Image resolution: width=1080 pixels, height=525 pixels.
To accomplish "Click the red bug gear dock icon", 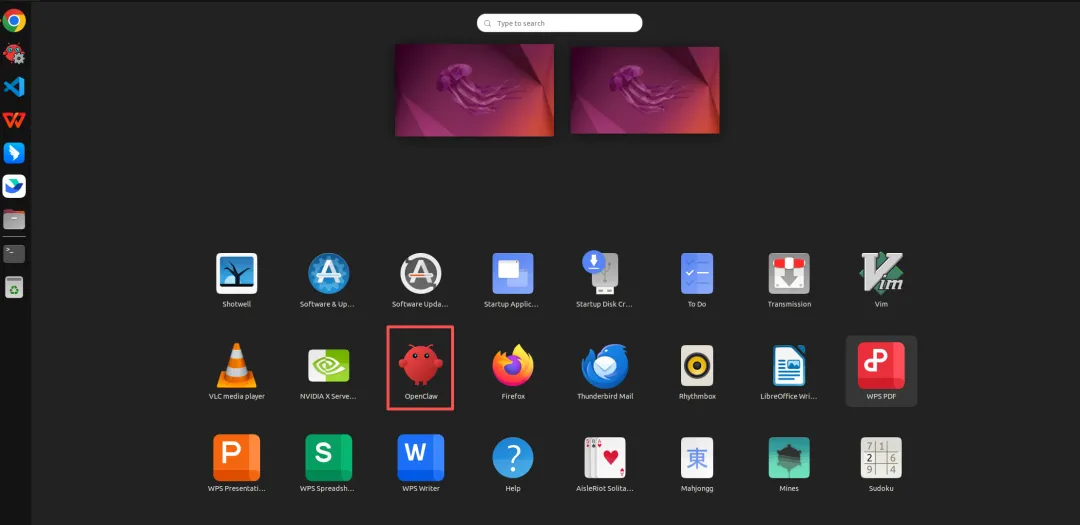I will (14, 53).
